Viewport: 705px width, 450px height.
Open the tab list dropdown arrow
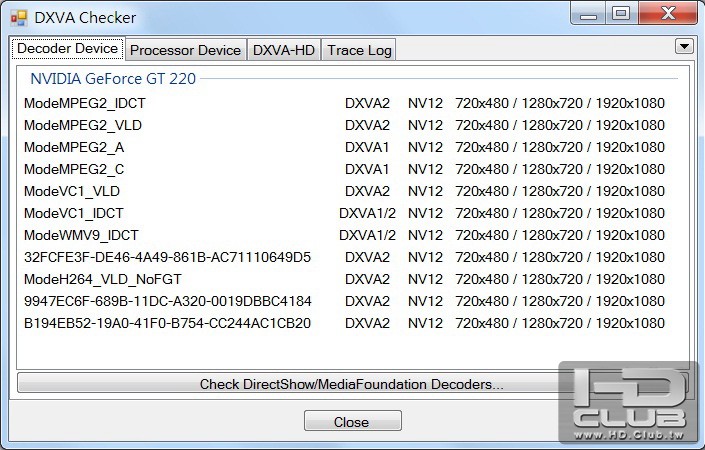tap(684, 46)
